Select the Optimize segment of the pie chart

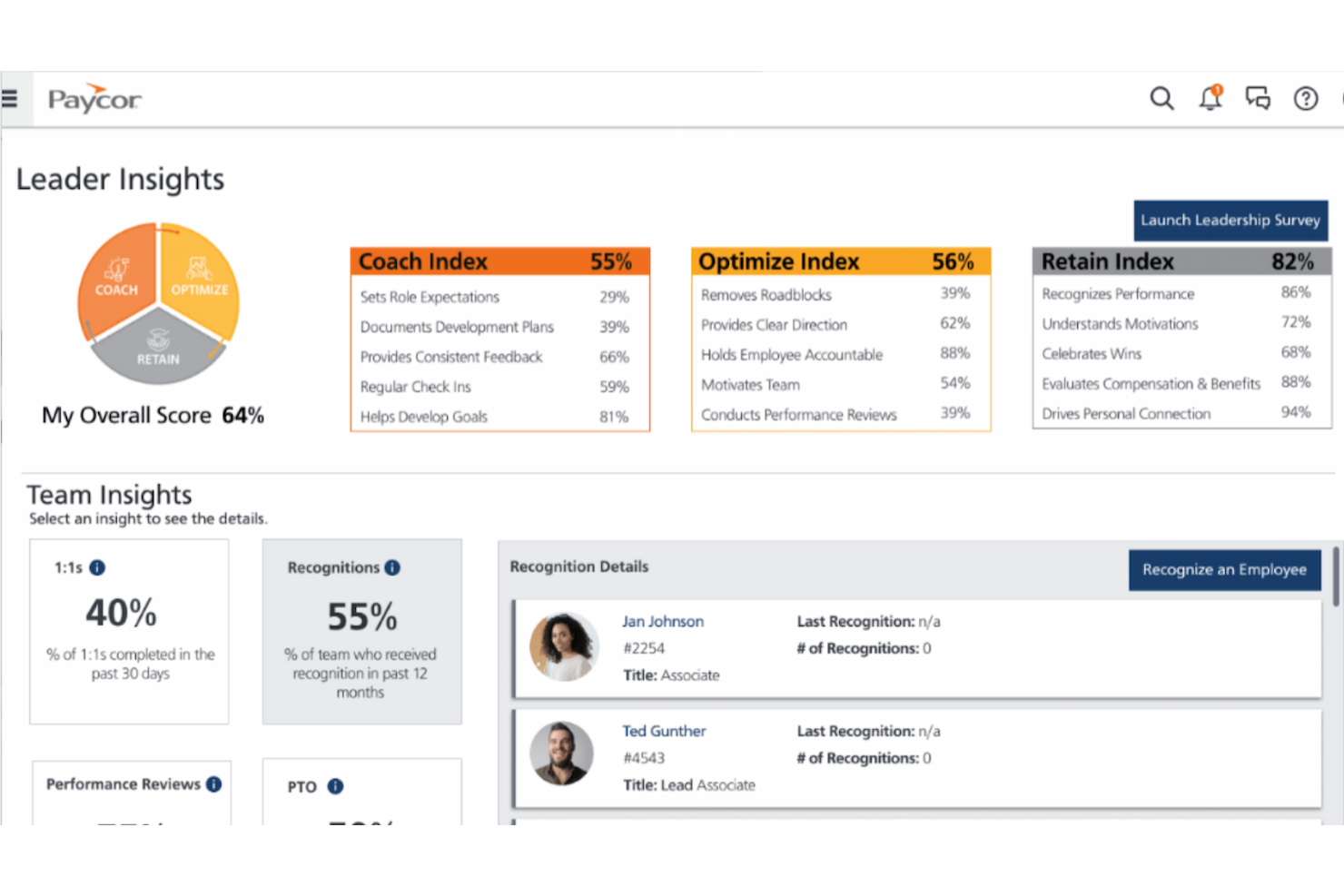click(x=199, y=281)
